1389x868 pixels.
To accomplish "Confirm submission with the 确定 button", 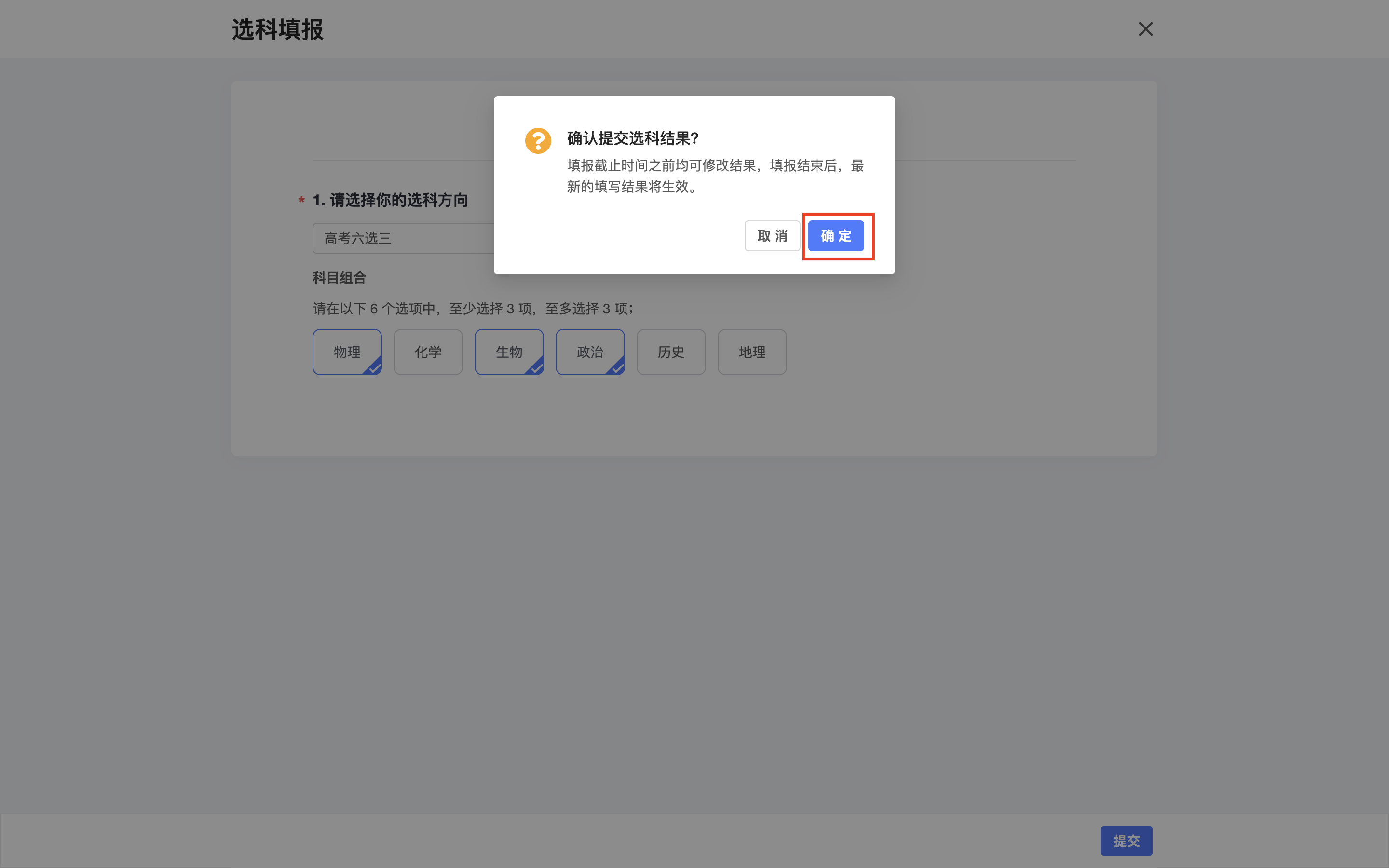I will [x=836, y=236].
